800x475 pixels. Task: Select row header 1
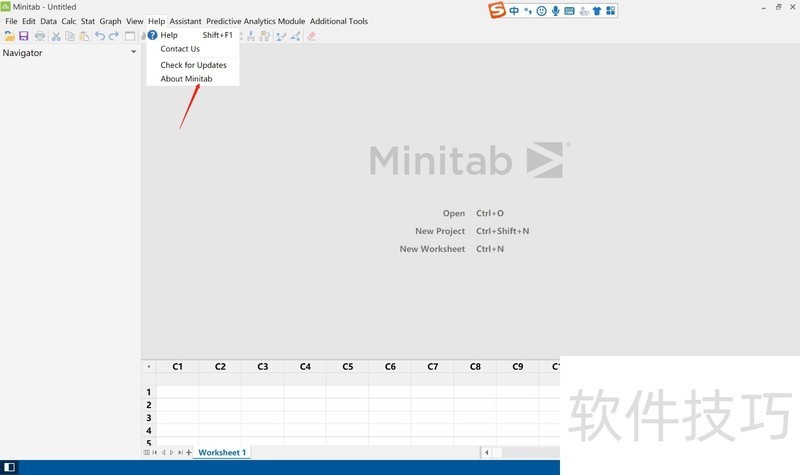coord(148,392)
